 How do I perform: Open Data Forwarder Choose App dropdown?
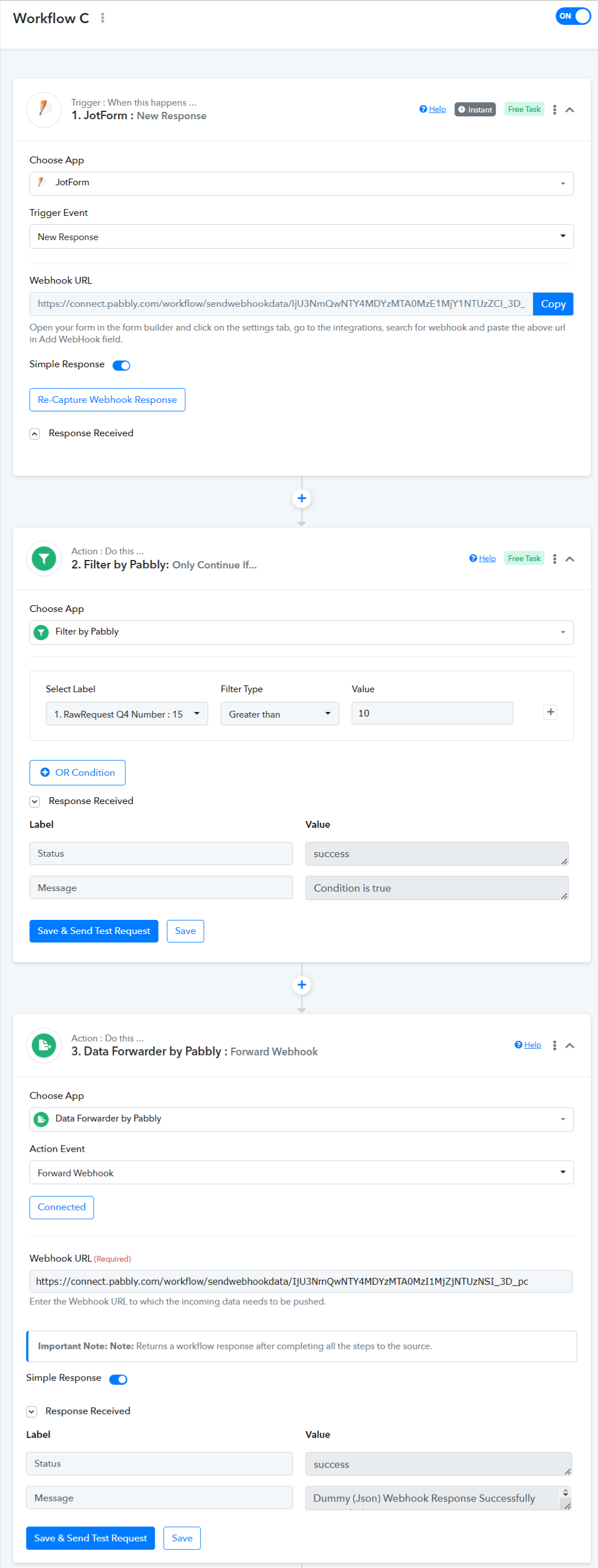[x=301, y=1119]
